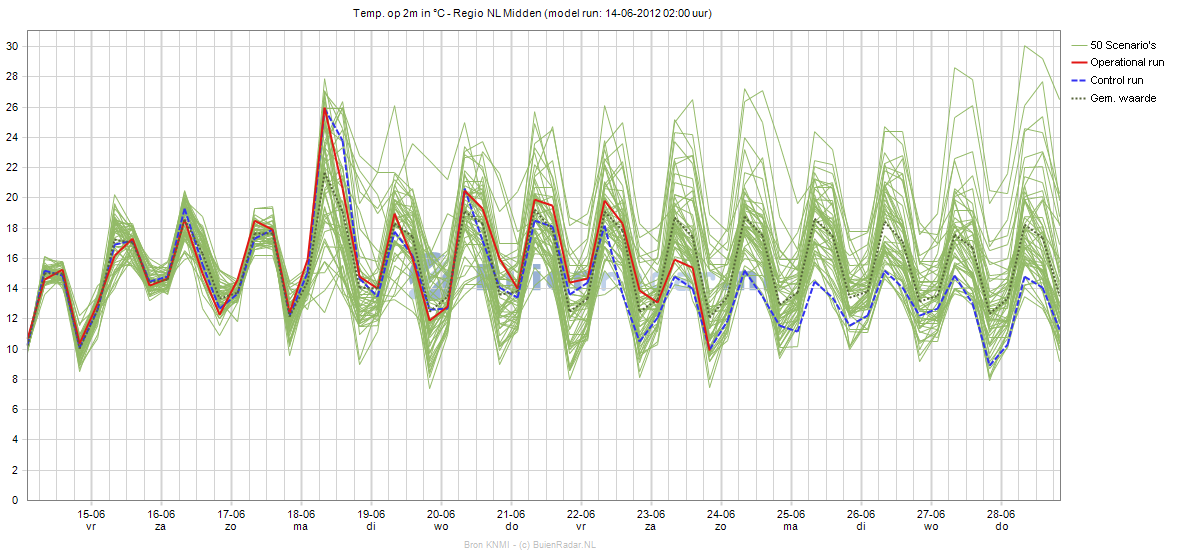Viewport: 1180px width, 550px height.
Task: Select the 'Operational run' legend entry
Action: [x=1127, y=63]
